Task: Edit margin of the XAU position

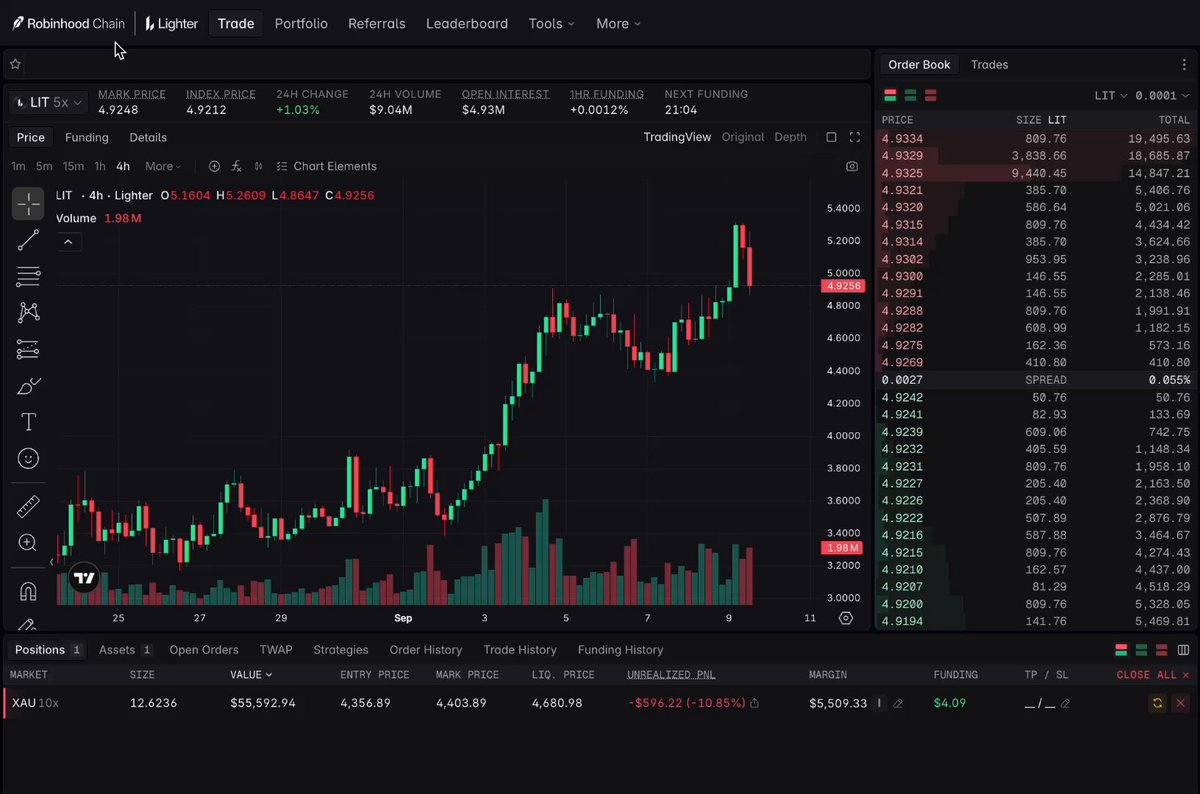Action: click(897, 703)
